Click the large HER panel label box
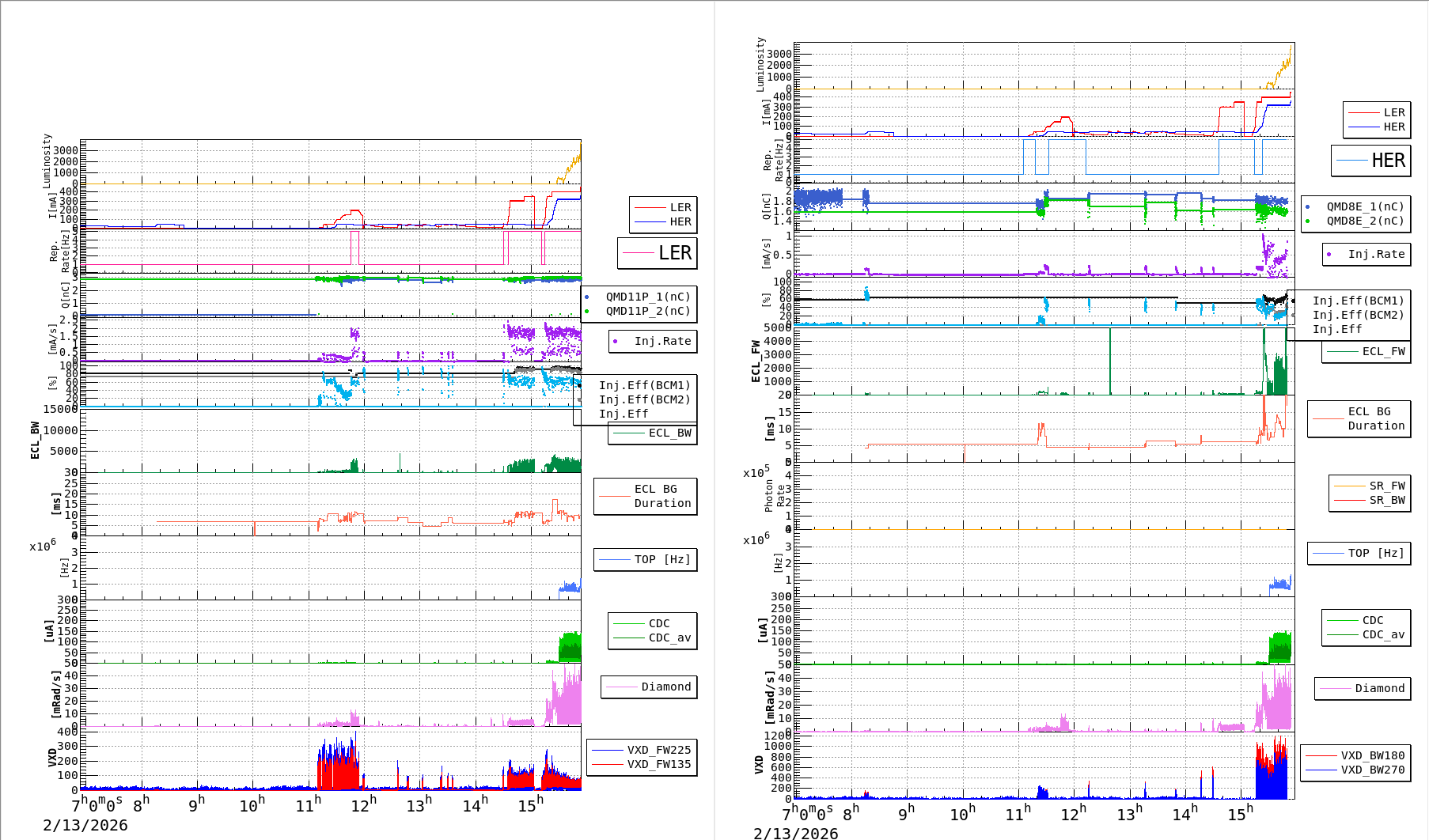 [x=1370, y=161]
